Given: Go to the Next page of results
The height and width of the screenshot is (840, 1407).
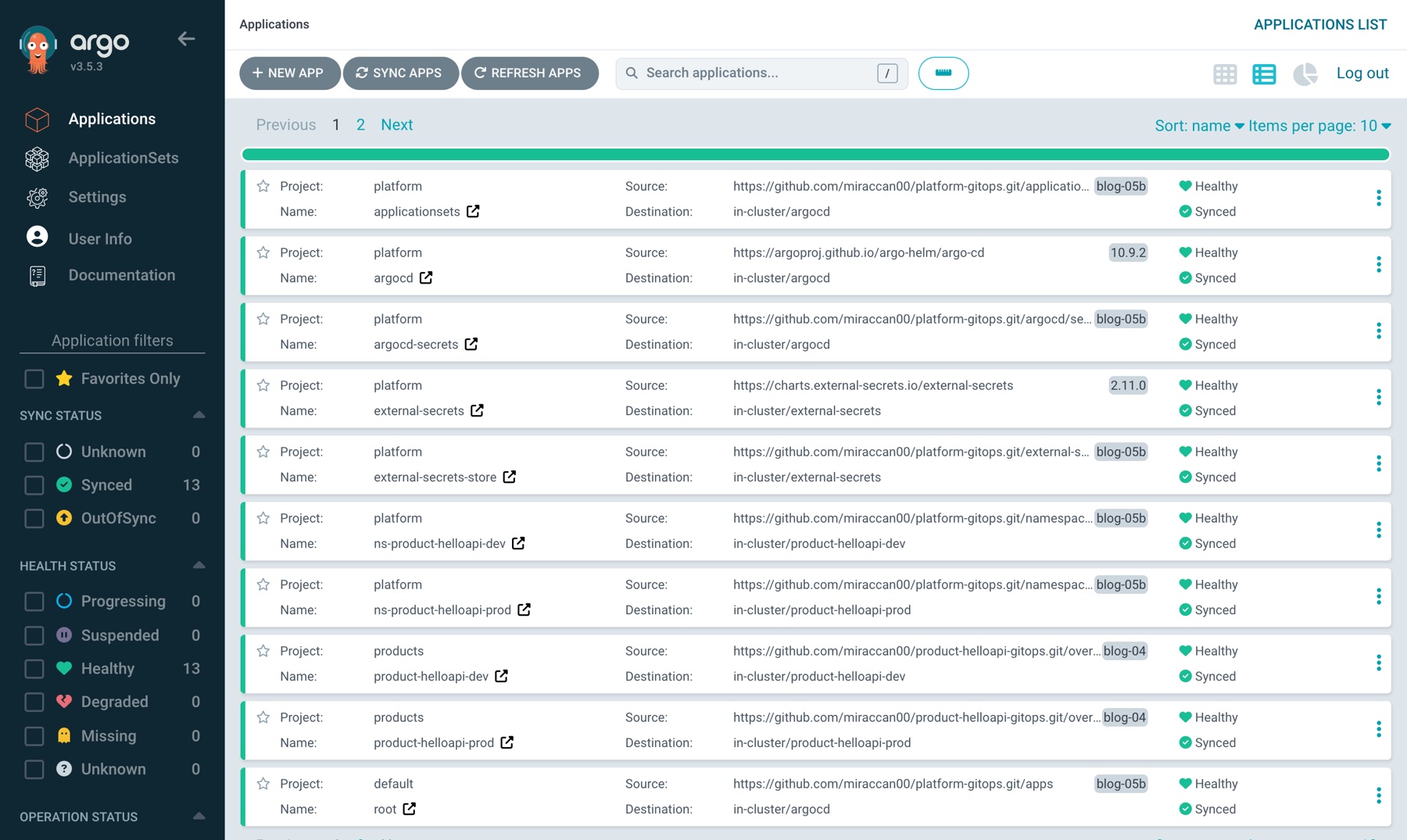Looking at the screenshot, I should click(396, 125).
